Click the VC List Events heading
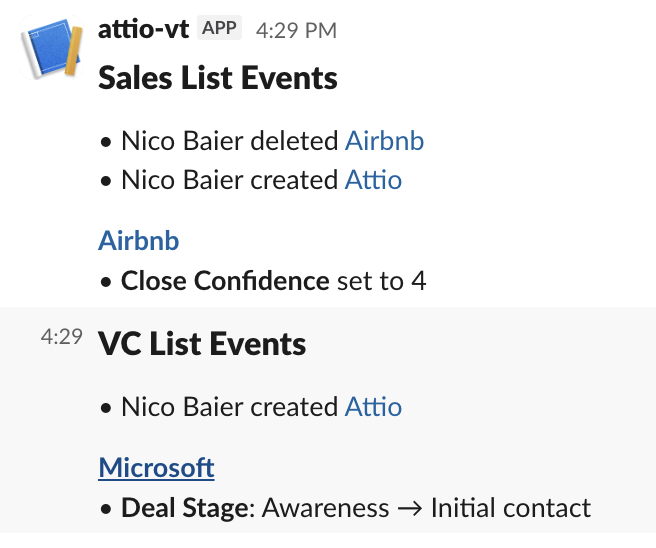The height and width of the screenshot is (548, 656). click(202, 344)
